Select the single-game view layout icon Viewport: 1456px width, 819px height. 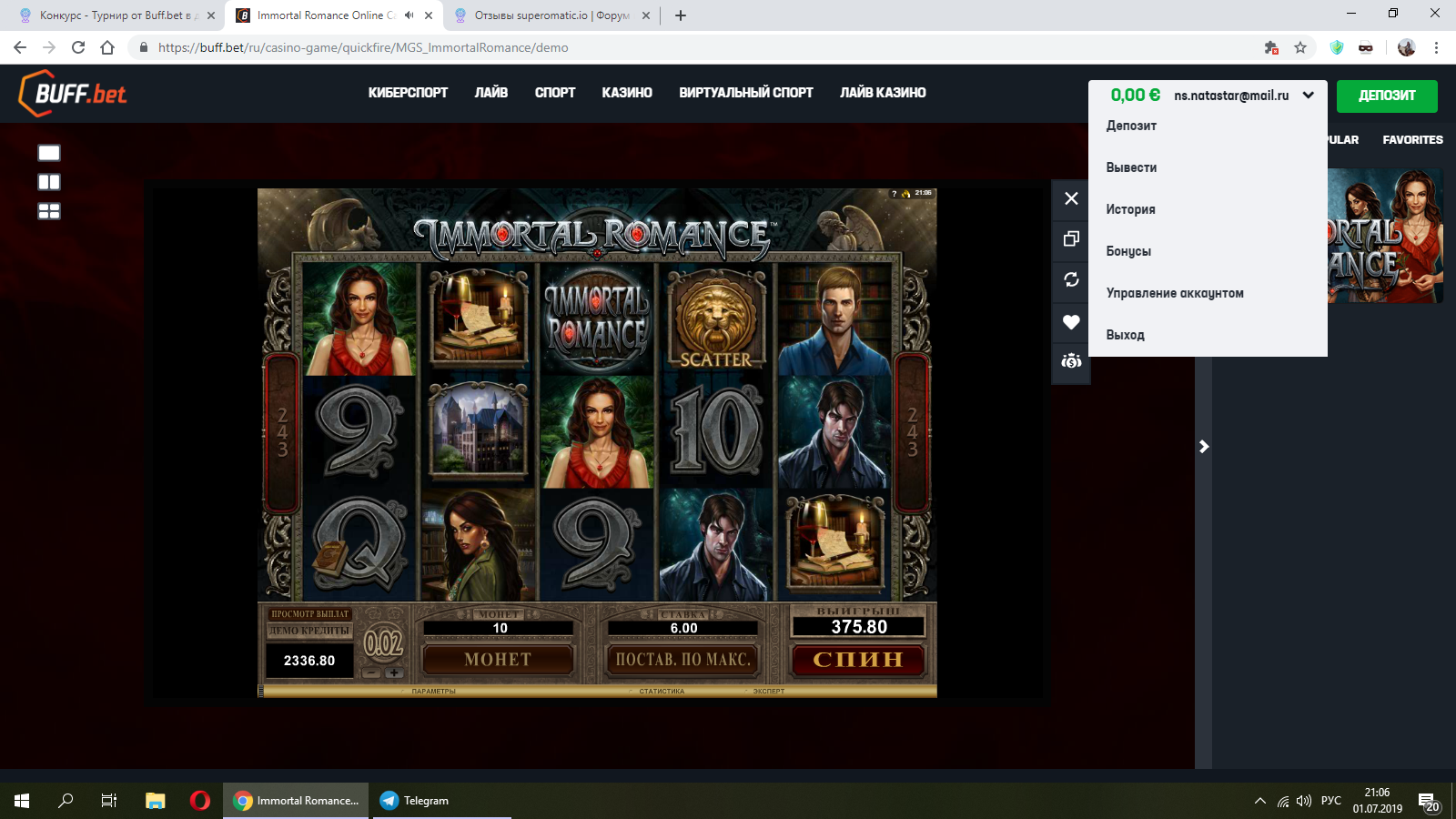49,153
